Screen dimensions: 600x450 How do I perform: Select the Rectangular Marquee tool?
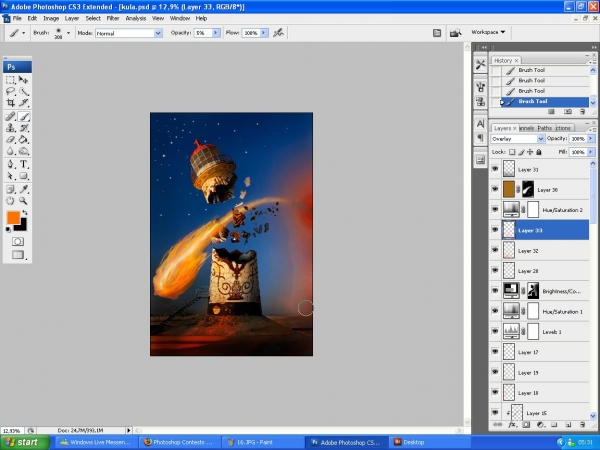point(10,80)
